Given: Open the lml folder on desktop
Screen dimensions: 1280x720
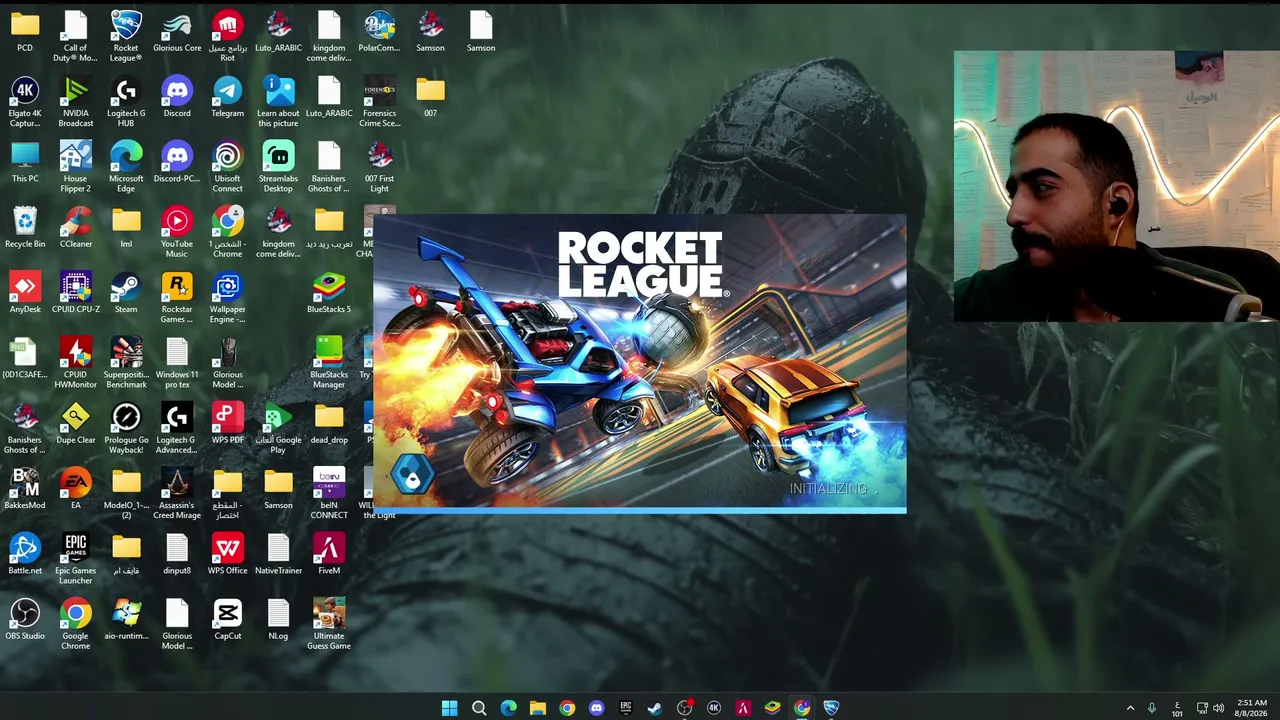Looking at the screenshot, I should (x=126, y=227).
